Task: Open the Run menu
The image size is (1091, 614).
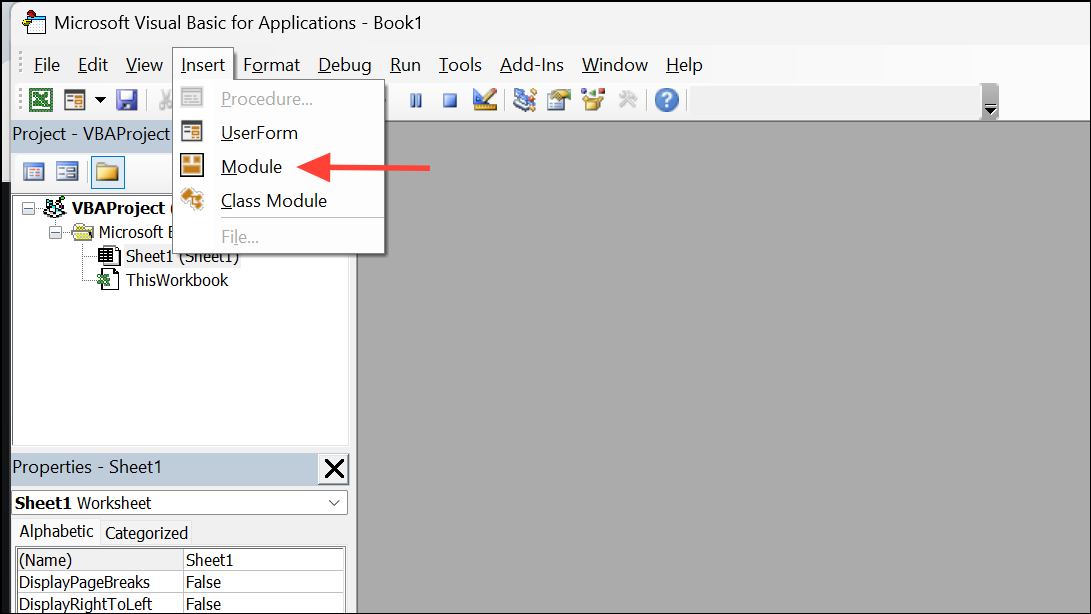Action: coord(405,65)
